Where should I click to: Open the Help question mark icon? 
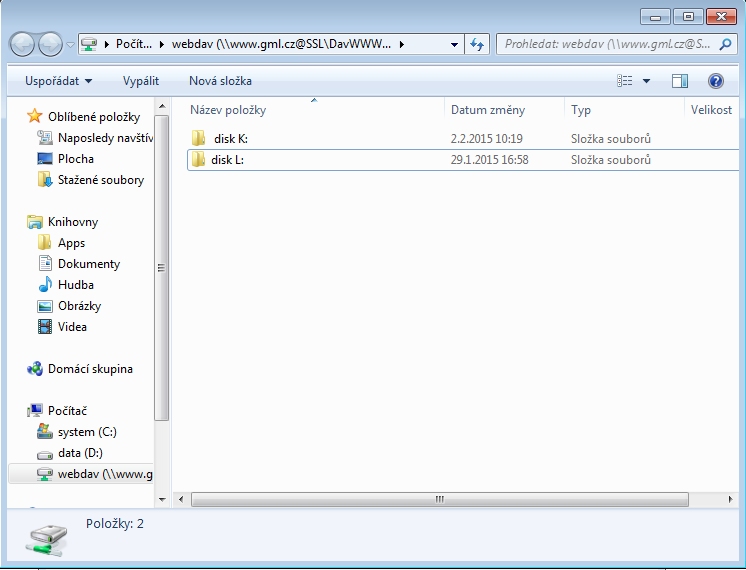point(715,81)
